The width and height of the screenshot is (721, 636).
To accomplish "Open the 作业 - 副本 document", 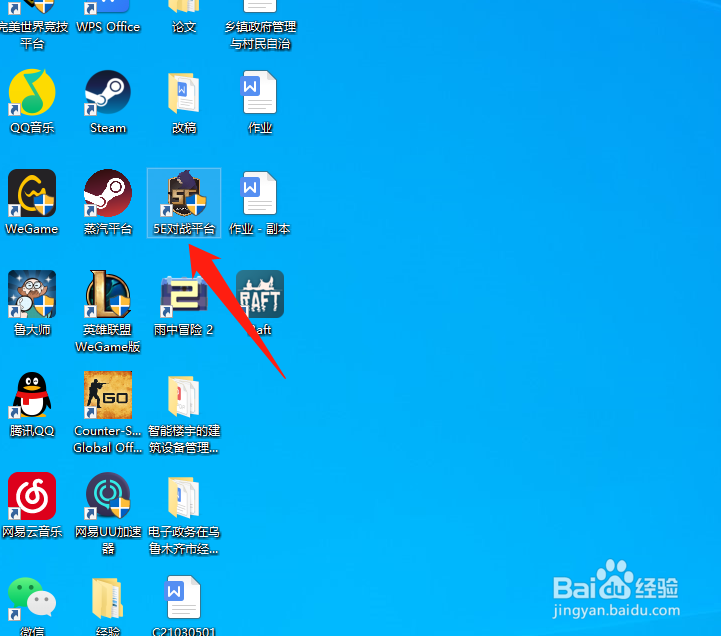I will point(259,193).
